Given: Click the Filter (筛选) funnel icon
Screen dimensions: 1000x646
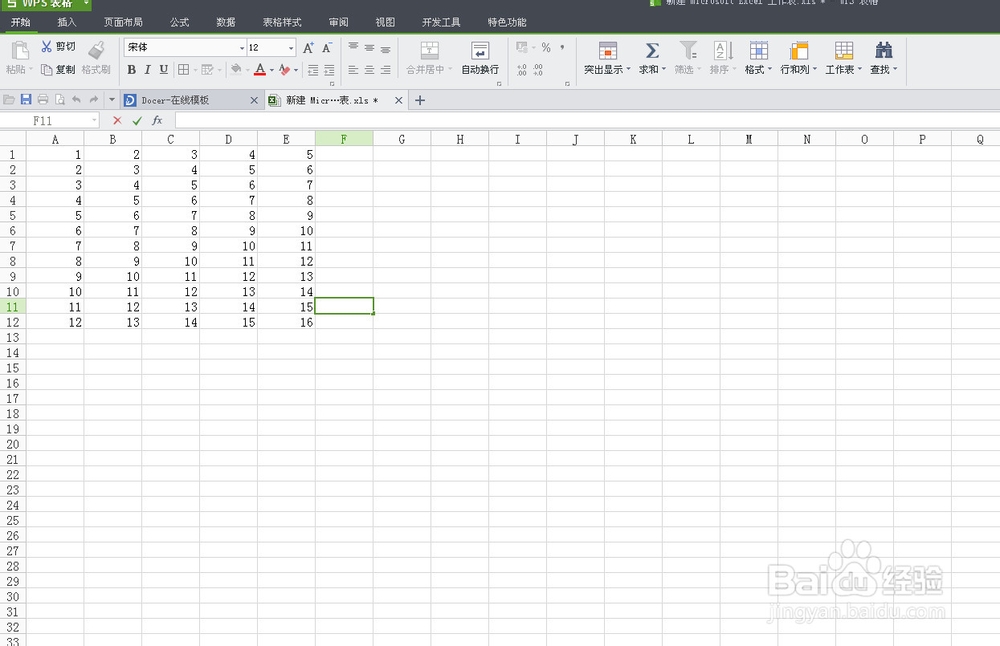Looking at the screenshot, I should 688,51.
